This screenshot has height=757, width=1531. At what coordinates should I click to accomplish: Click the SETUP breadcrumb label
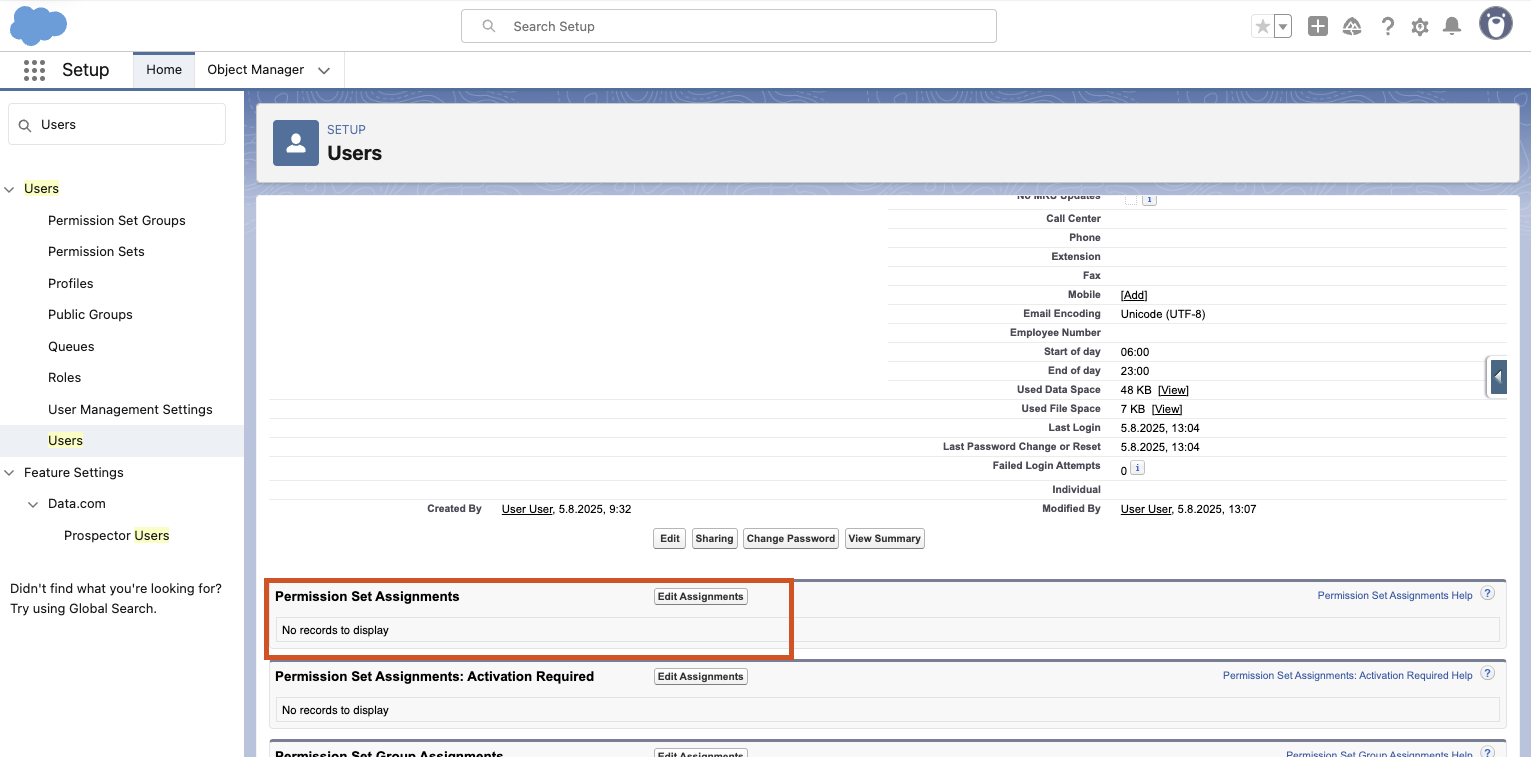[346, 130]
